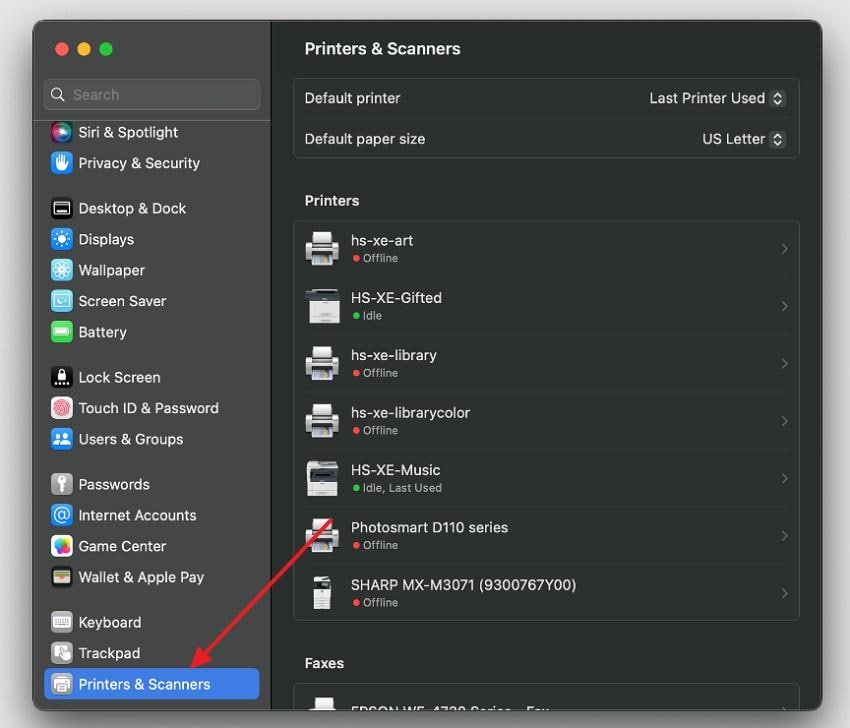Click the Desktop & Dock icon
The height and width of the screenshot is (728, 850).
[61, 209]
